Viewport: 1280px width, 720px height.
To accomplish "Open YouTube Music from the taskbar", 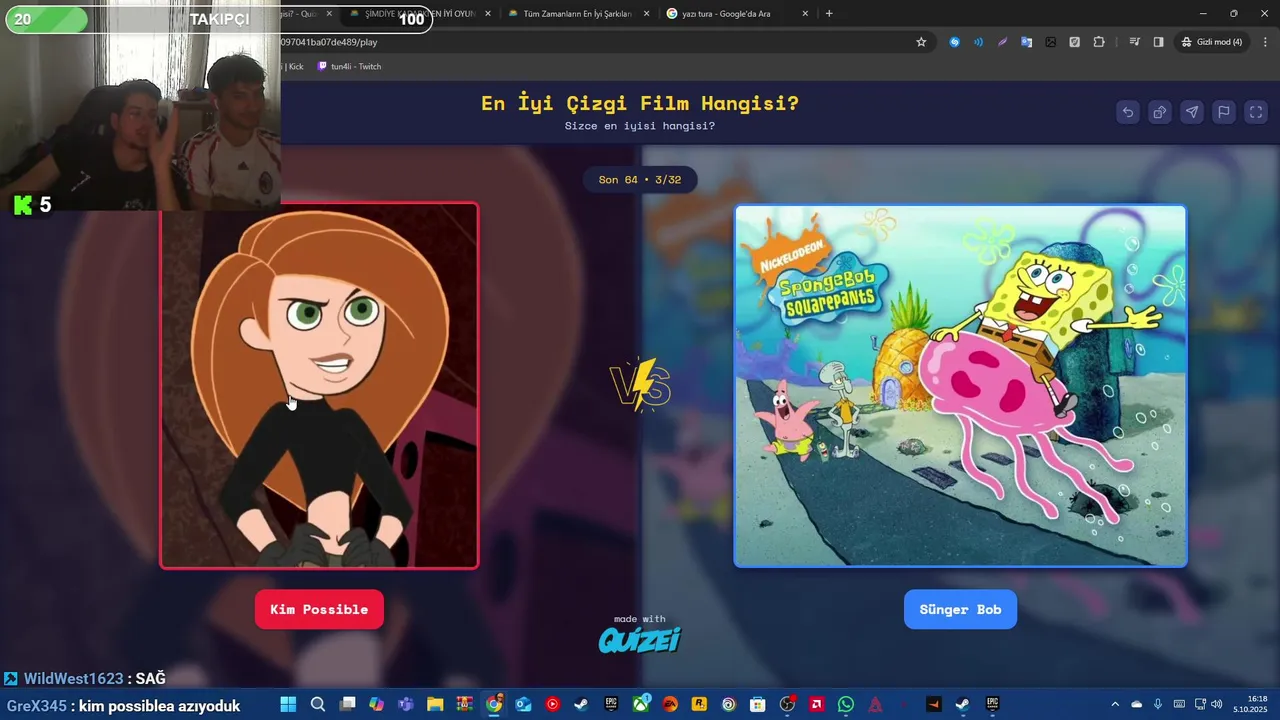I will (552, 704).
